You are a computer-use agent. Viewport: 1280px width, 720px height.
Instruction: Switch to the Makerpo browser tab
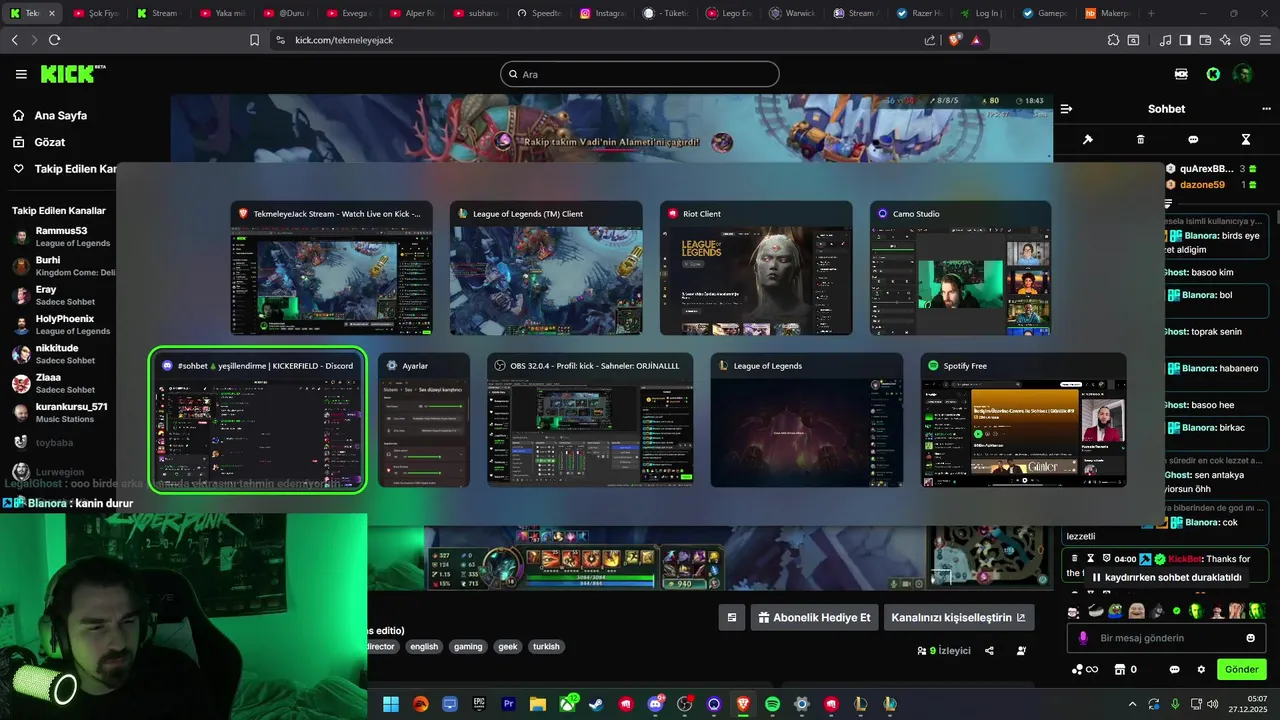click(x=1108, y=13)
